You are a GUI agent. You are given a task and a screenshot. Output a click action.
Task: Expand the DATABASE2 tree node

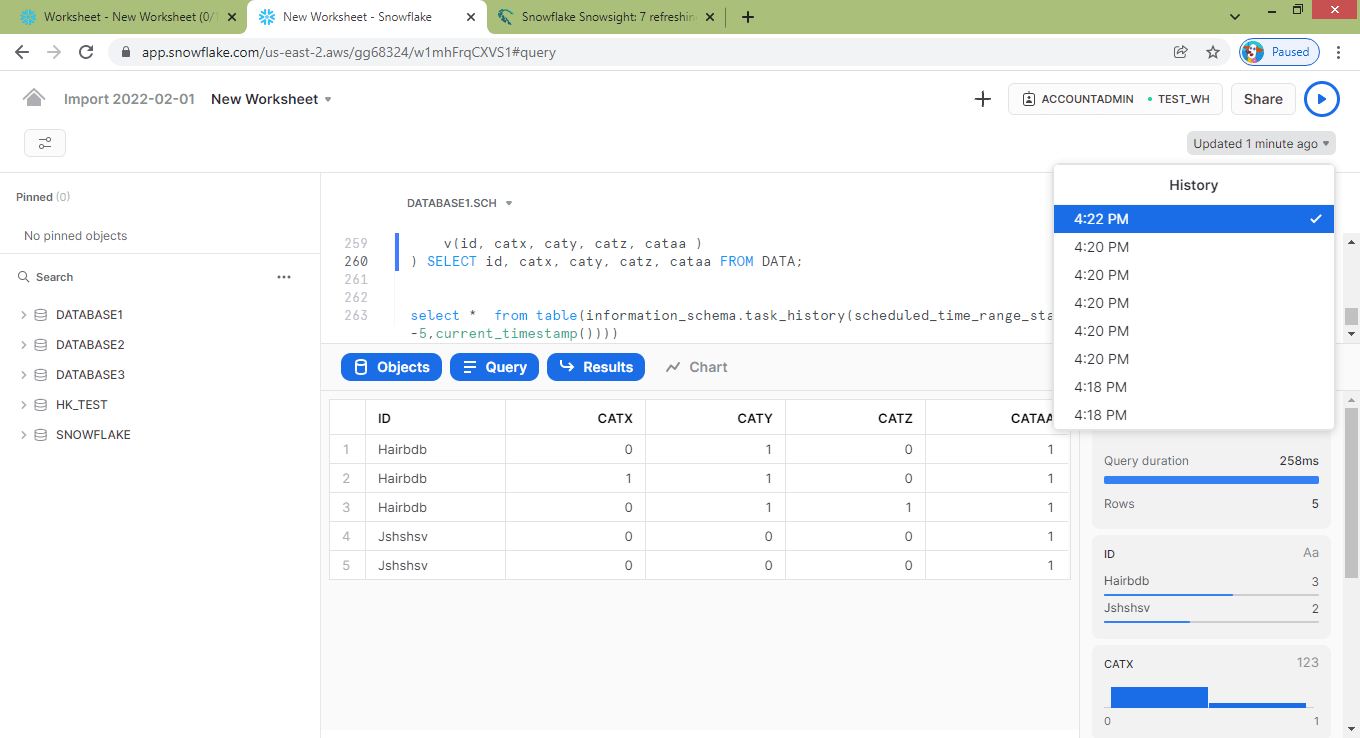pos(23,345)
